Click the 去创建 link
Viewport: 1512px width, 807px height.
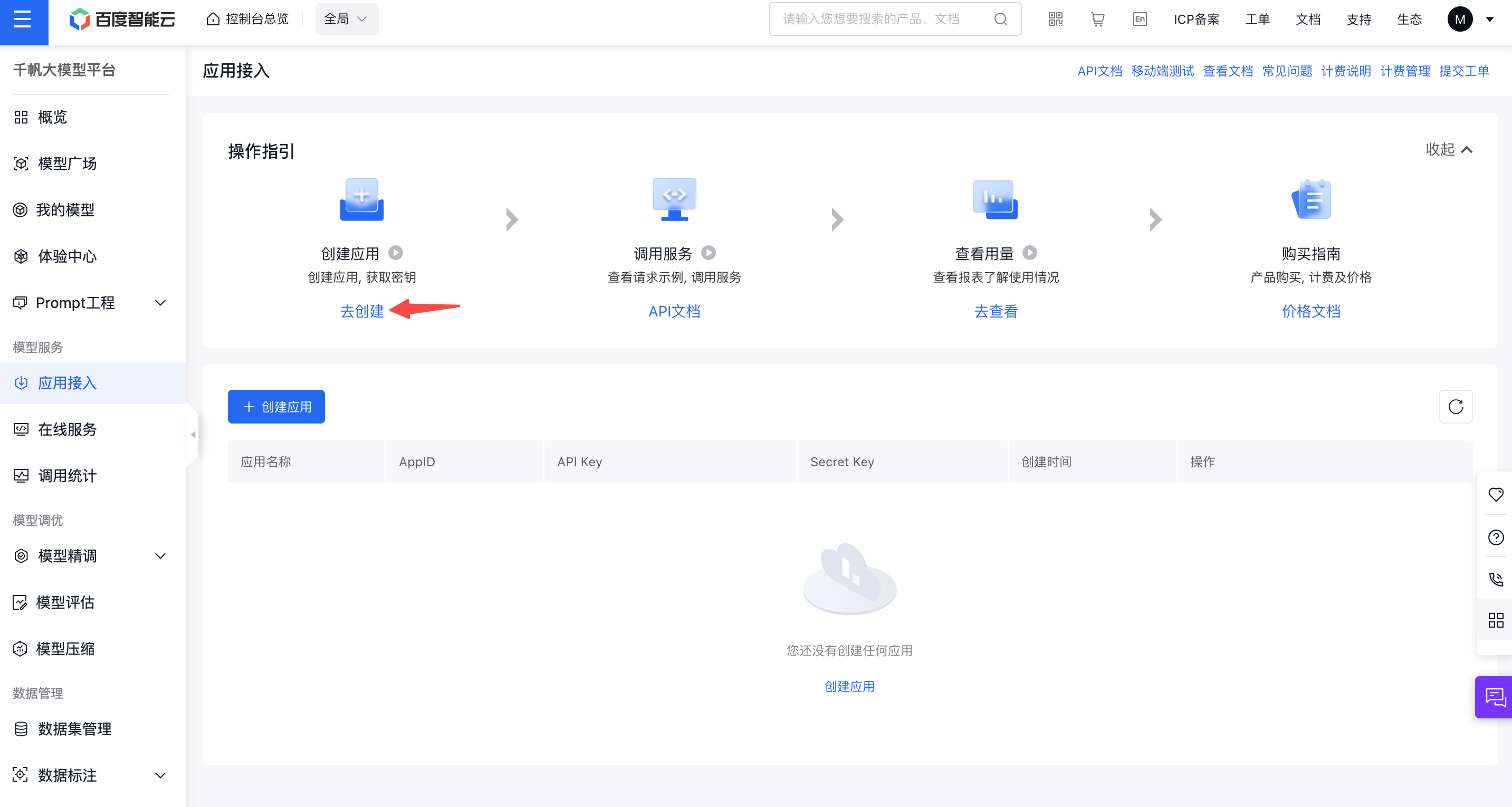click(361, 311)
